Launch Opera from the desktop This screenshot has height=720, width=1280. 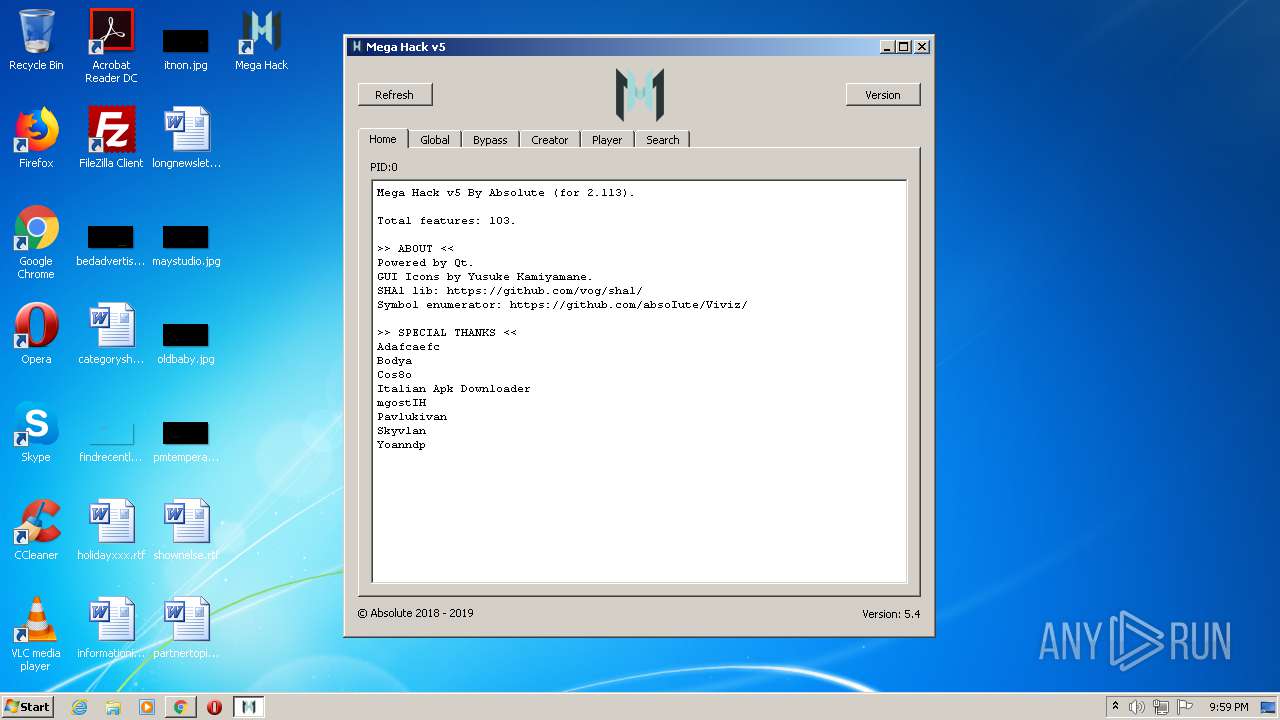[36, 333]
